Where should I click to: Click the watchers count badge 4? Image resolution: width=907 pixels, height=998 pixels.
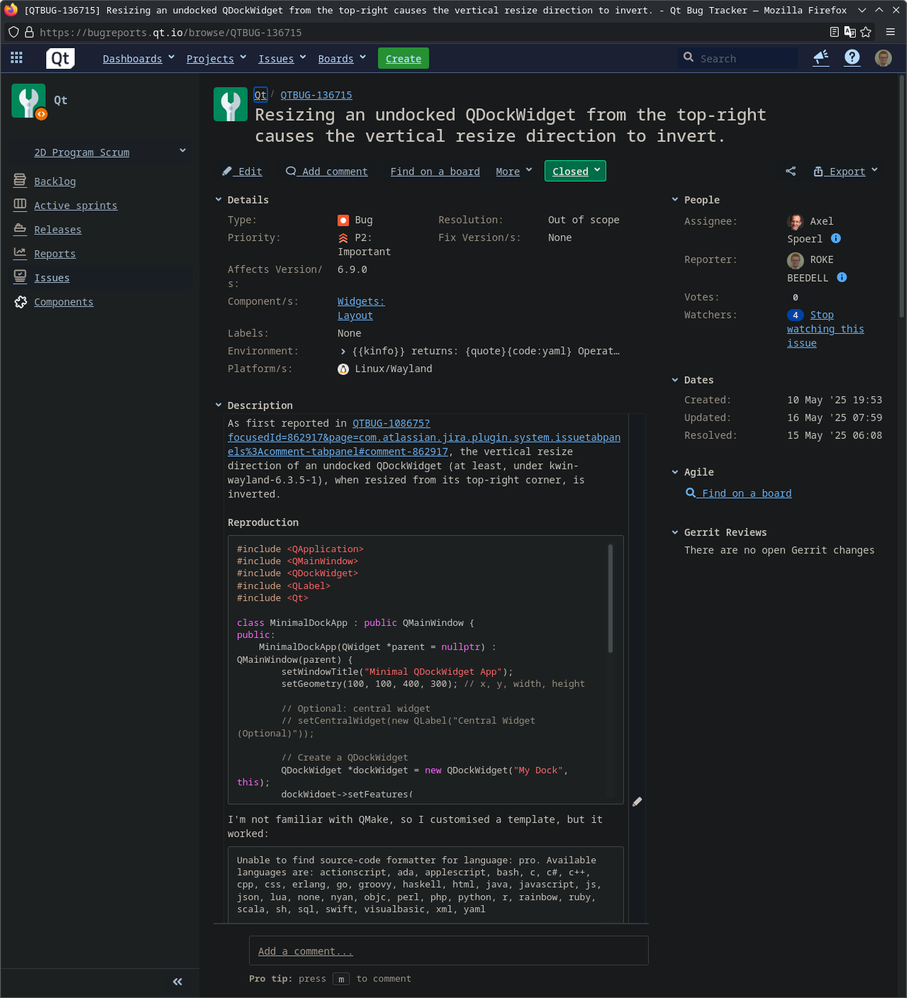[795, 314]
